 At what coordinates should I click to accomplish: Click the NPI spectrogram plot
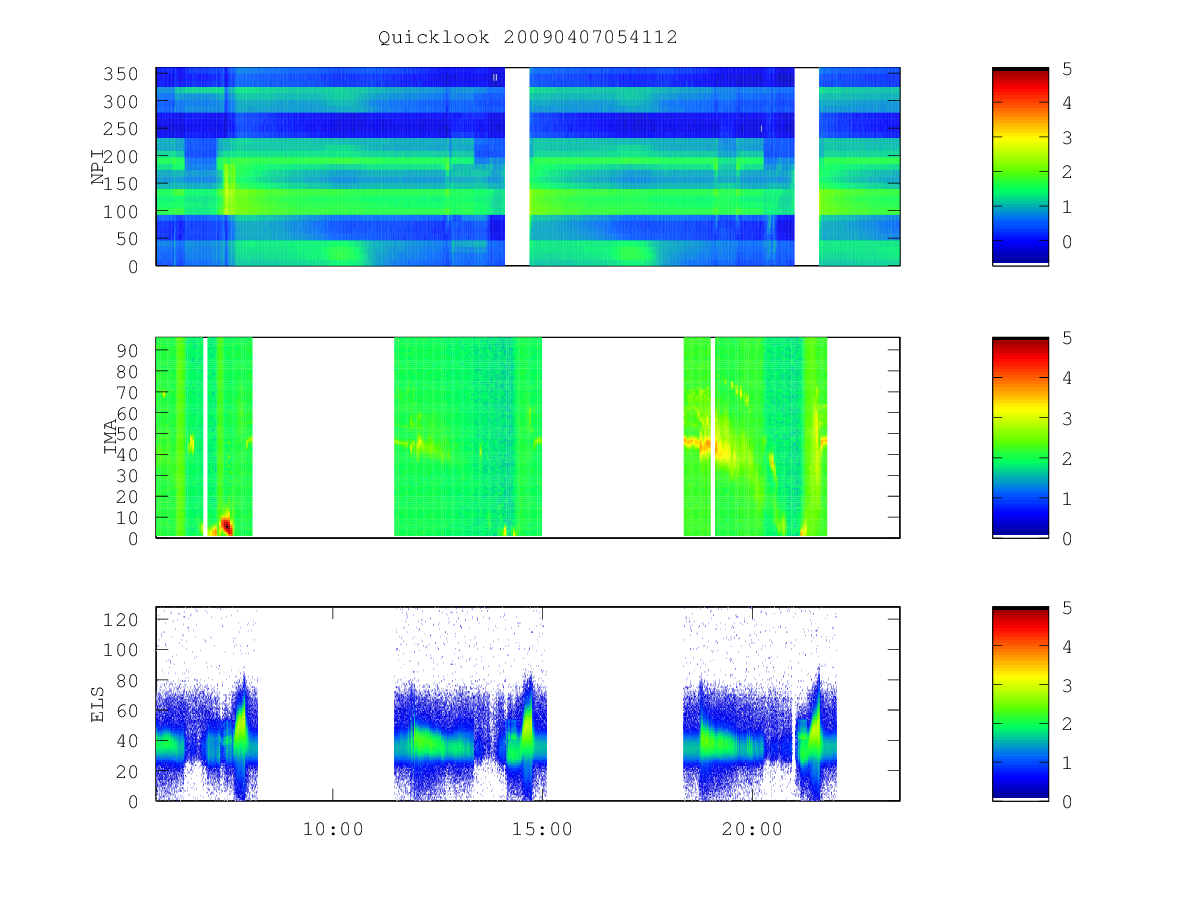pyautogui.click(x=528, y=166)
